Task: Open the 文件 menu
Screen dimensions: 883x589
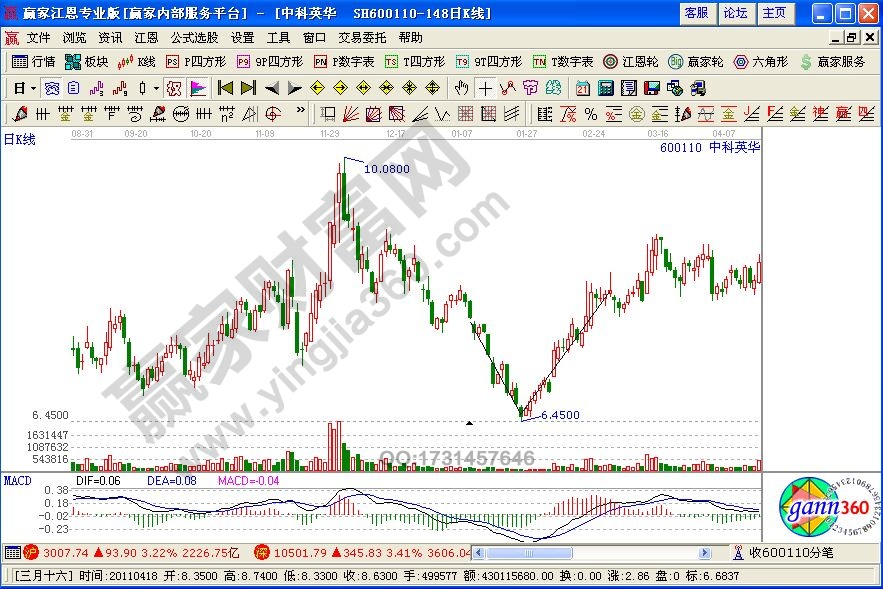Action: (x=38, y=38)
